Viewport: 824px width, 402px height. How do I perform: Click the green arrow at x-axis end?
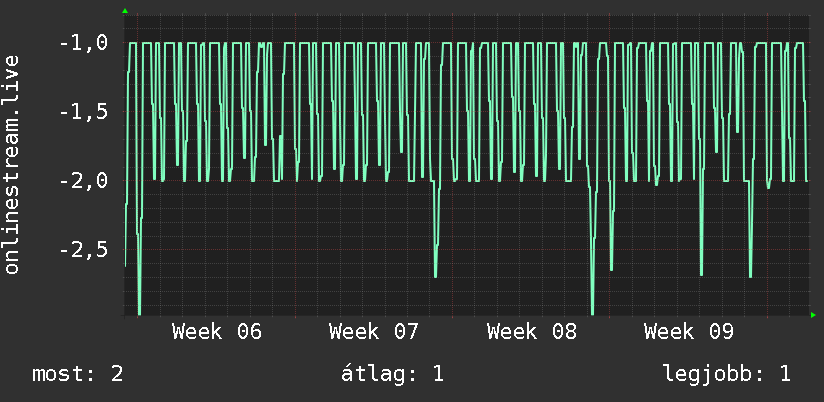[813, 315]
